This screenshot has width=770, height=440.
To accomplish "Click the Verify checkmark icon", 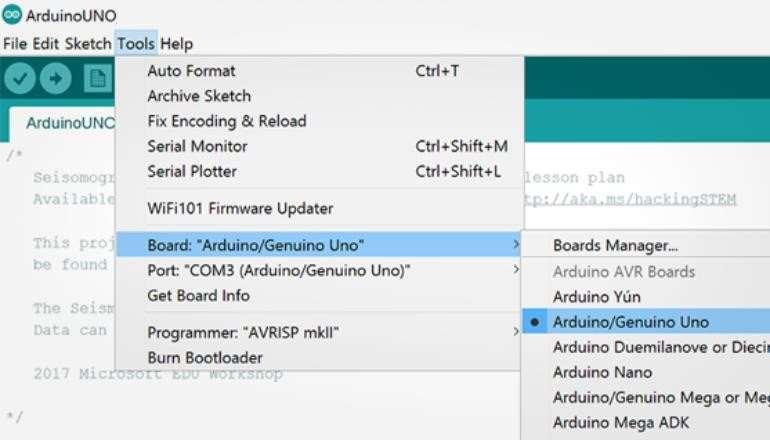I will 20,78.
